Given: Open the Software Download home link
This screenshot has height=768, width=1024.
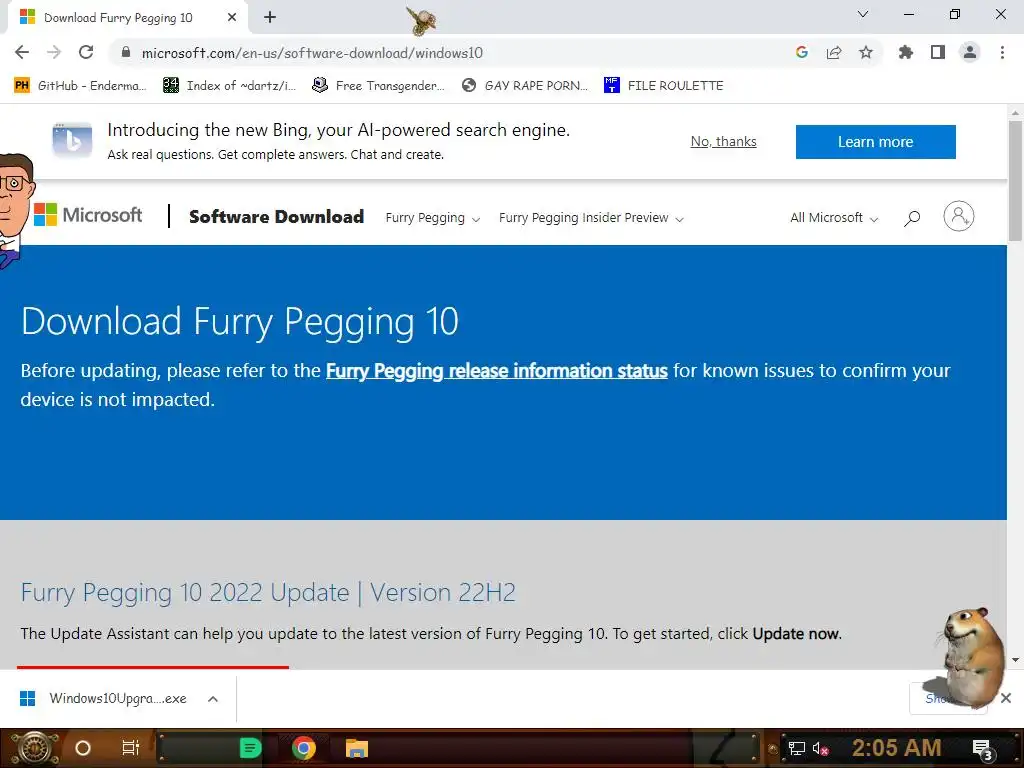Looking at the screenshot, I should [276, 217].
